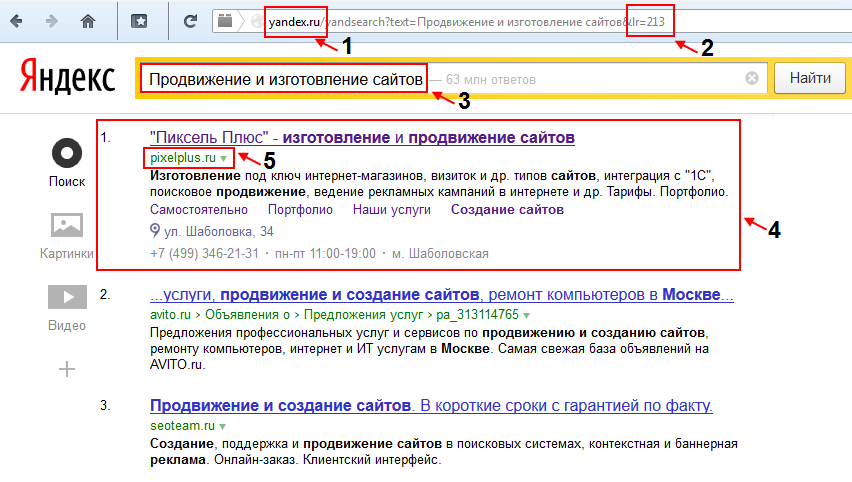Viewport: 852px width, 482px height.
Task: Open Портфолио sitelink under first result
Action: [300, 210]
